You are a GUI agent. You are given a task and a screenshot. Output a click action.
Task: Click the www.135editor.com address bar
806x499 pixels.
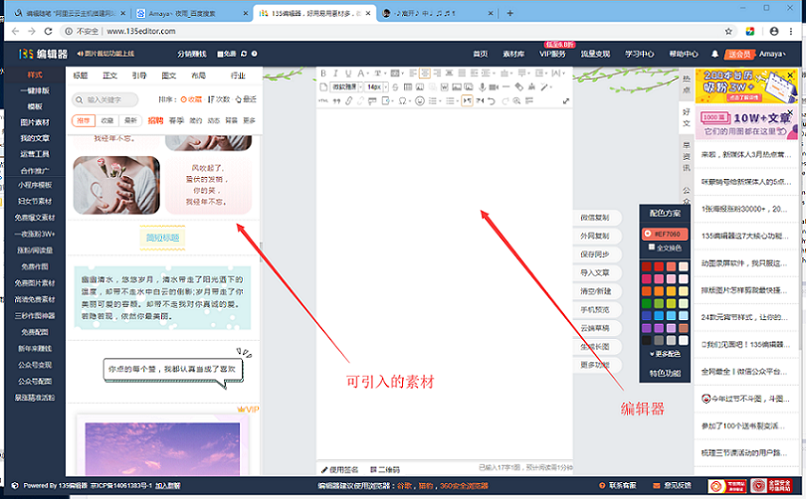141,31
